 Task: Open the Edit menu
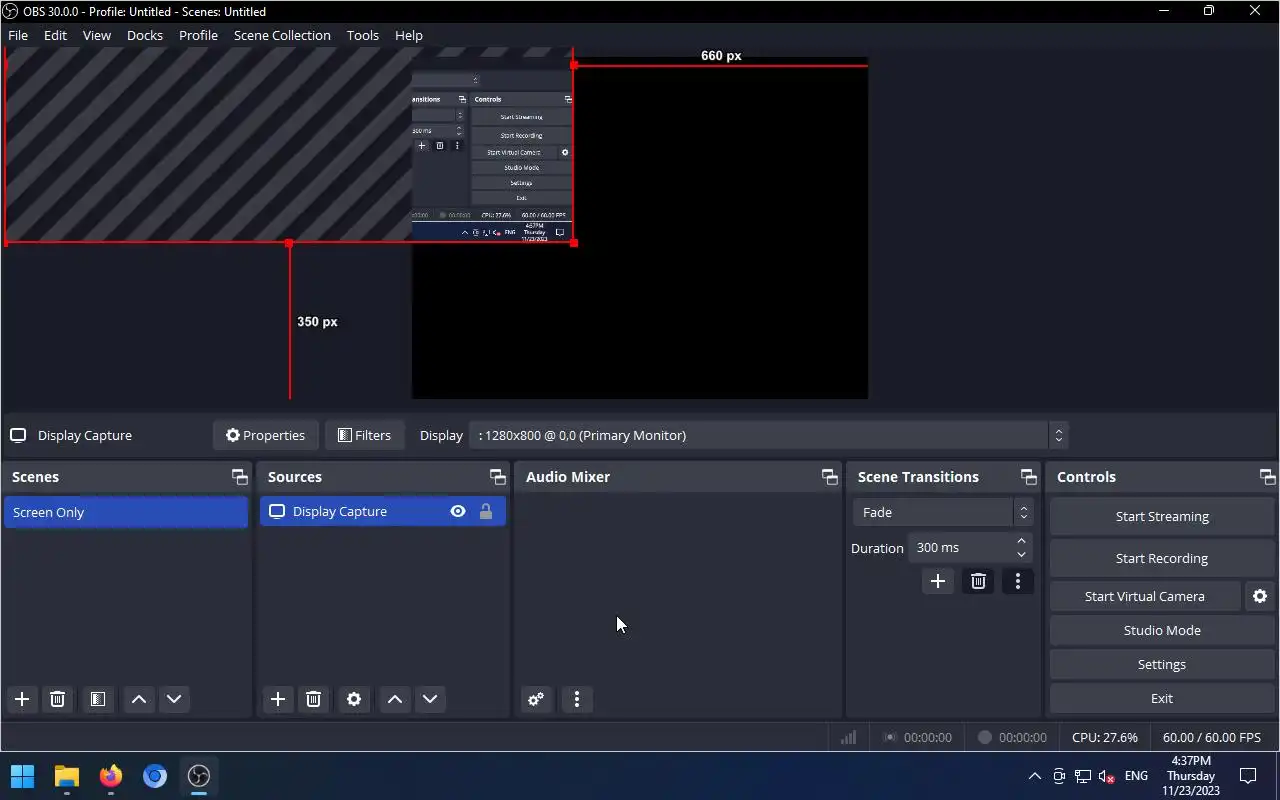(x=55, y=35)
